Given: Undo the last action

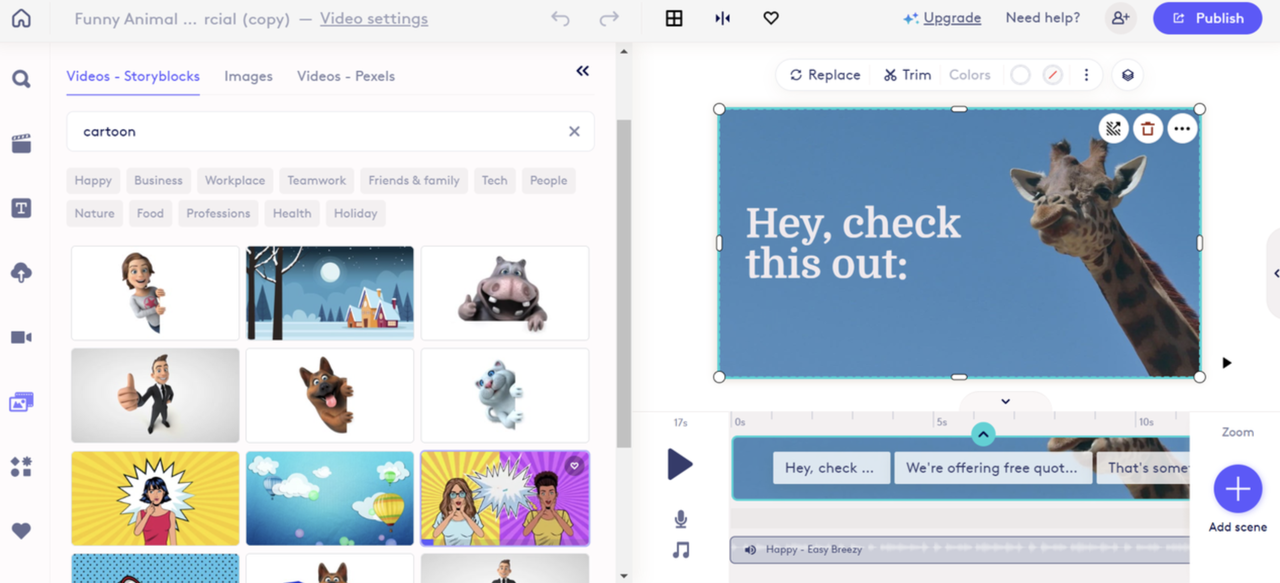Looking at the screenshot, I should point(560,18).
